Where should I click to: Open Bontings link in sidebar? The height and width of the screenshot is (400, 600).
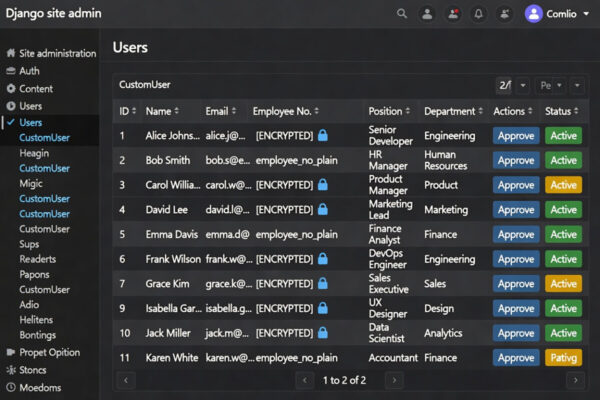38,335
